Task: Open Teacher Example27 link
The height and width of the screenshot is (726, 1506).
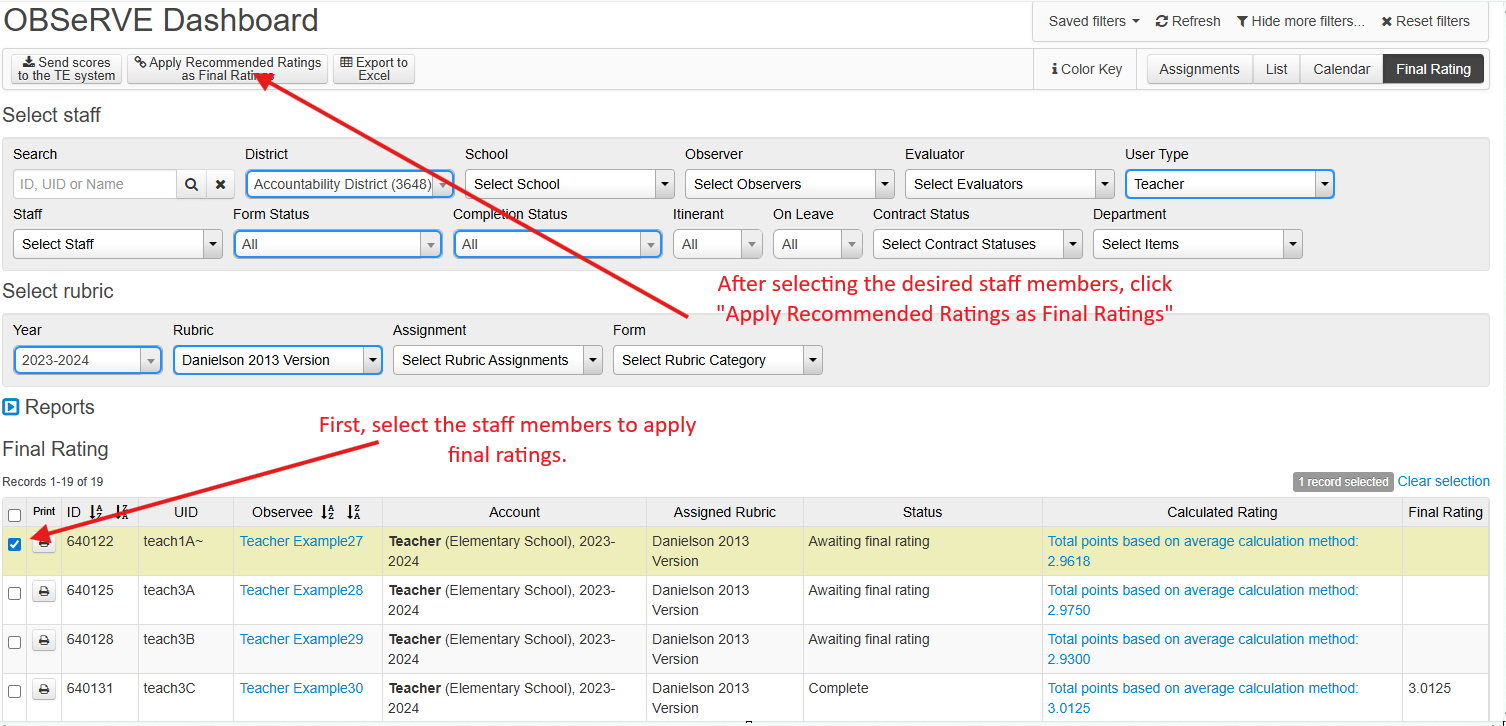Action: pos(301,541)
